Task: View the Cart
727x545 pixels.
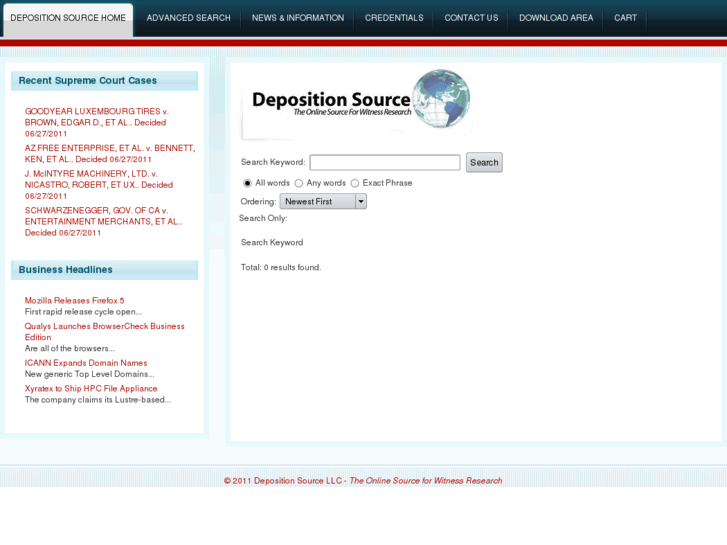Action: tap(625, 18)
